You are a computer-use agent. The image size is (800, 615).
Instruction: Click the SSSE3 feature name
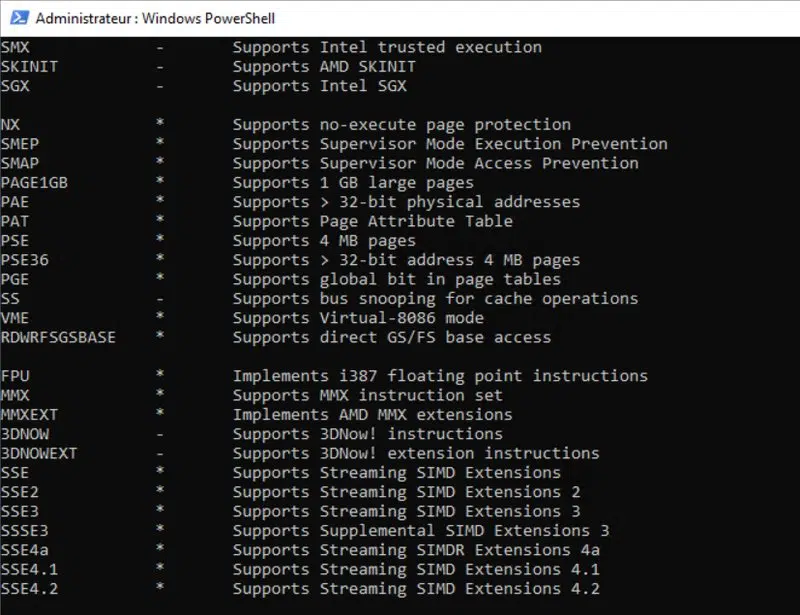point(25,530)
